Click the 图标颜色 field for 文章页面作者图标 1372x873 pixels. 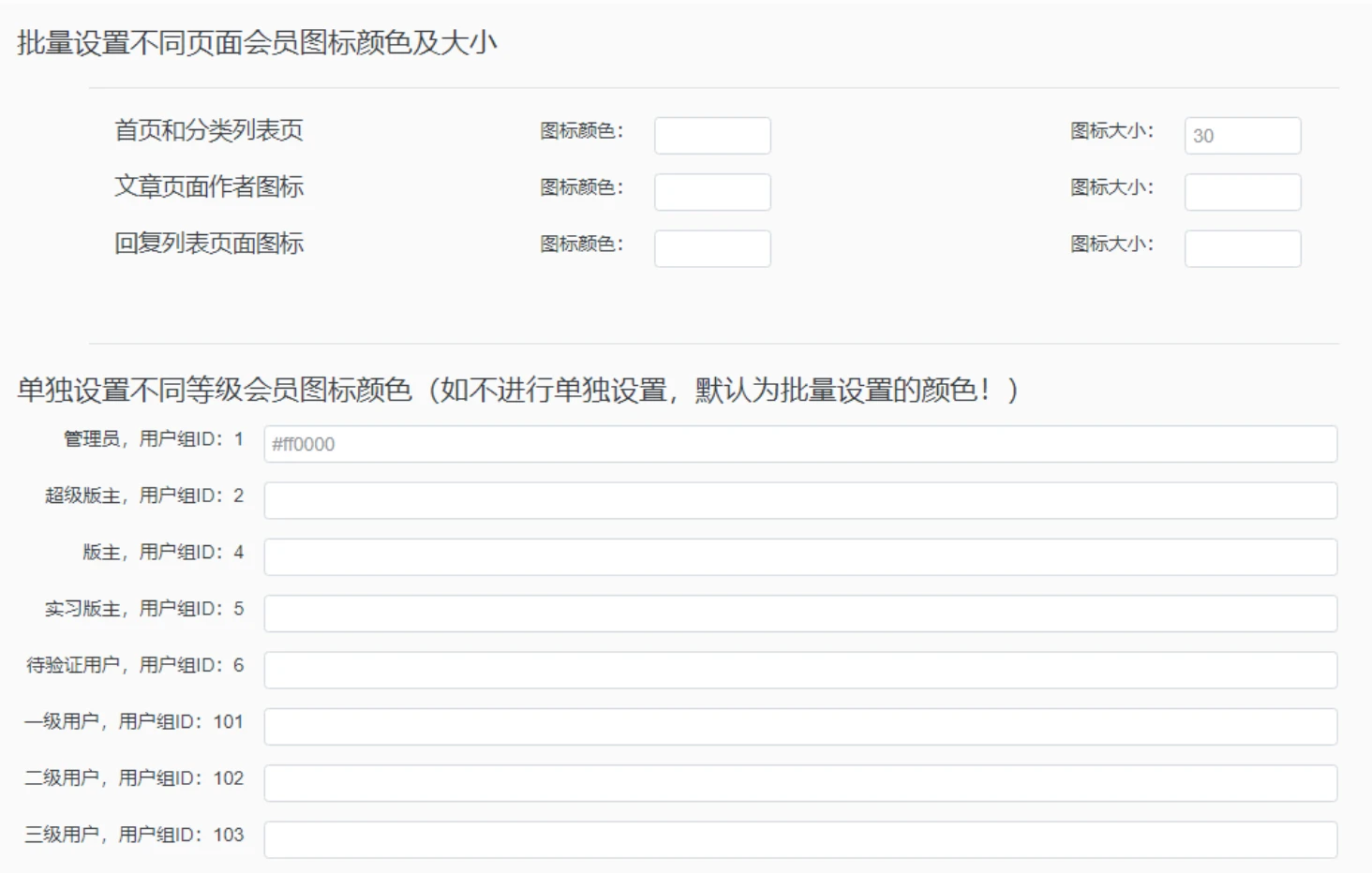coord(712,191)
